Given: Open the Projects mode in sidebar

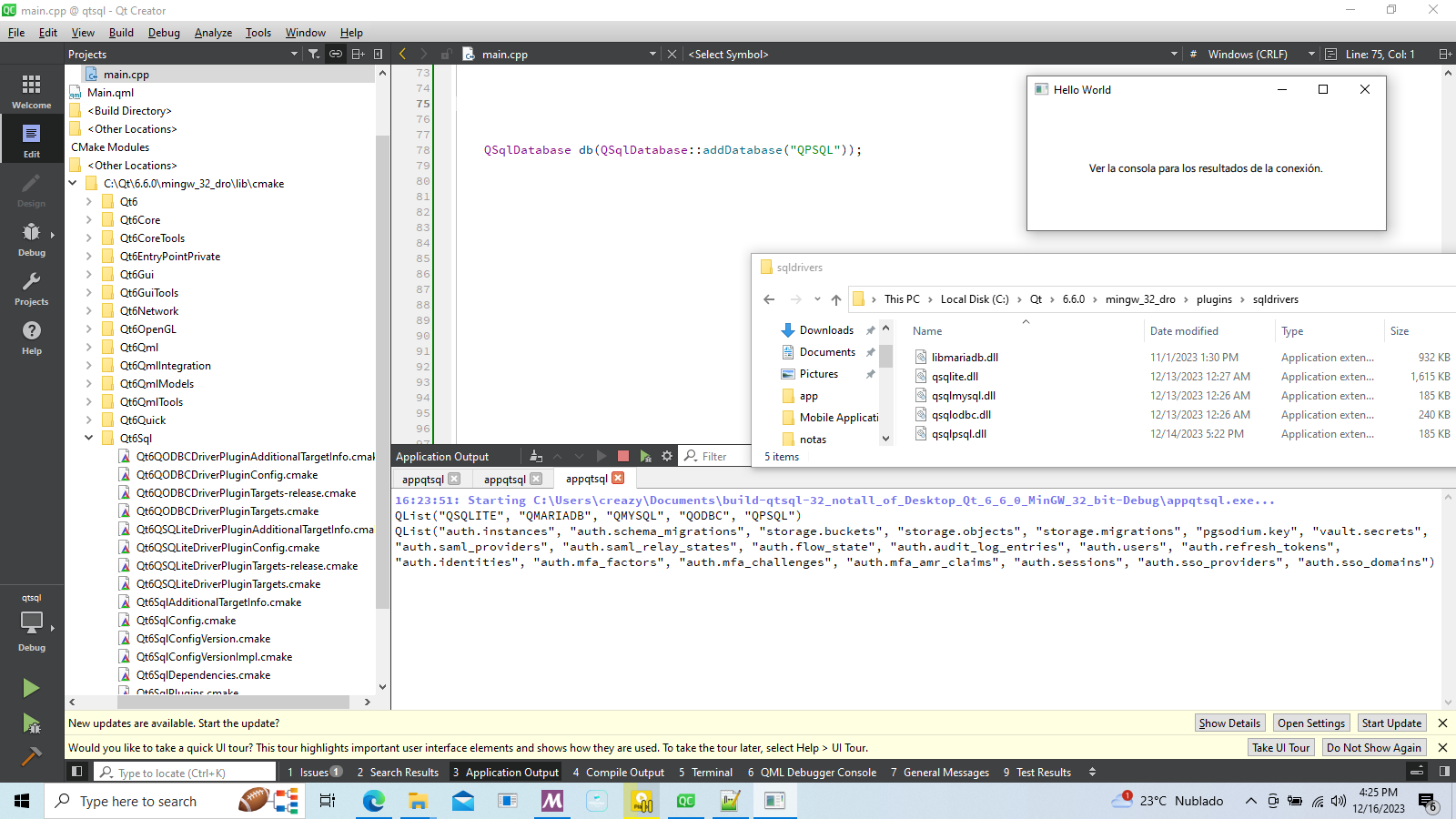Looking at the screenshot, I should pos(31,288).
